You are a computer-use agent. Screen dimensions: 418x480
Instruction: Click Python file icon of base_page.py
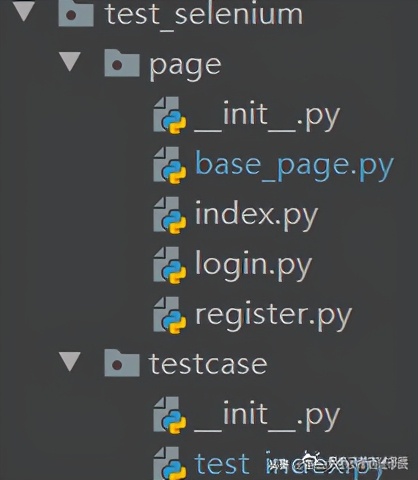coord(170,165)
